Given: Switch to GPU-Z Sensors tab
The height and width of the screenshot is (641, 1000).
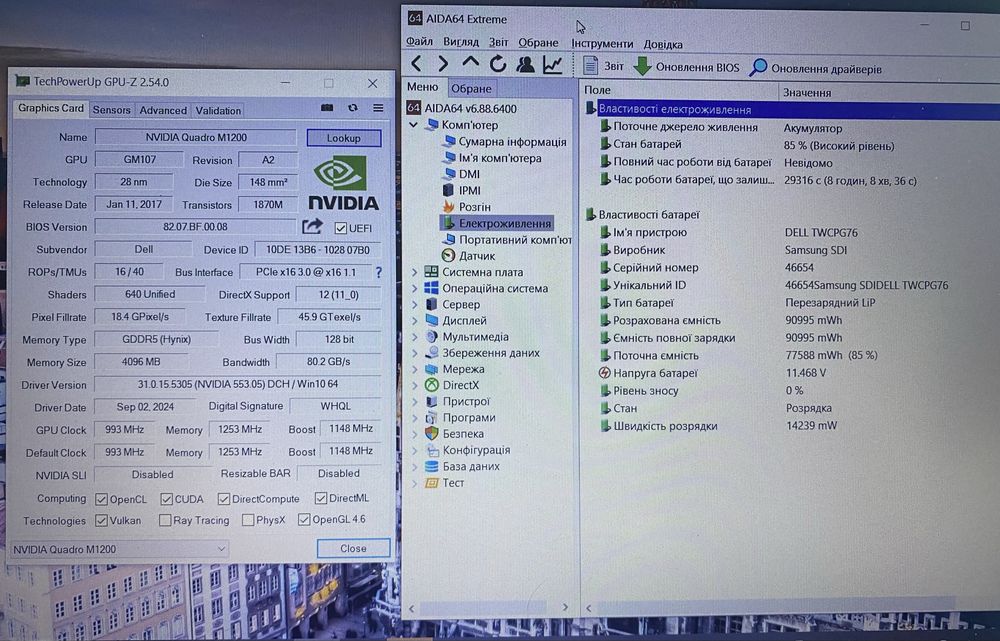Looking at the screenshot, I should click(112, 110).
